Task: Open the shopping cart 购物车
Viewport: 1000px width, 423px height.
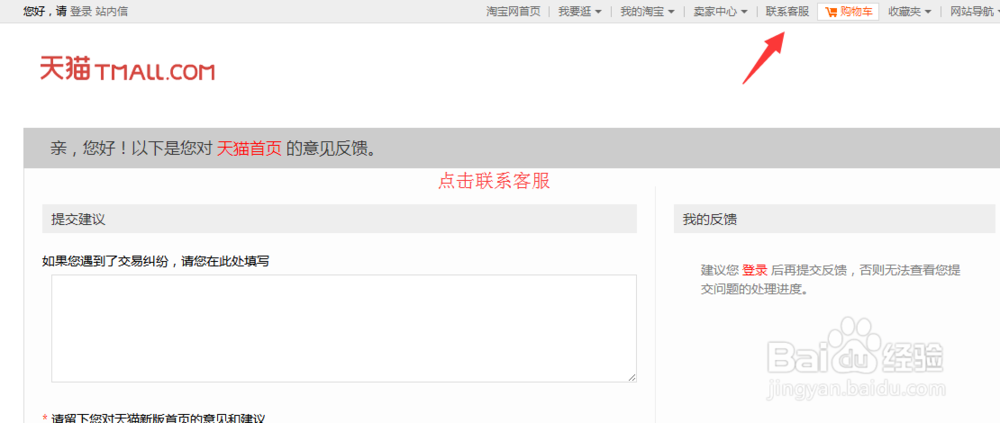Action: 848,11
